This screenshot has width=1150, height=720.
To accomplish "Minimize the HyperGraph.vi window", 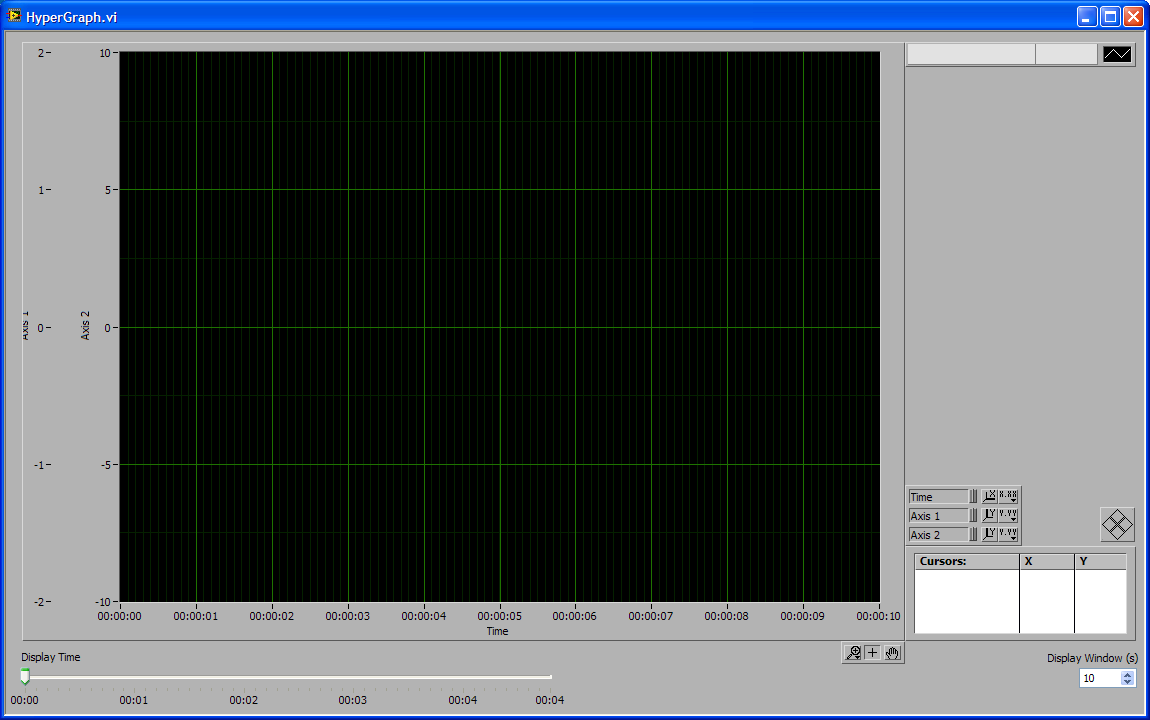I will click(1087, 16).
